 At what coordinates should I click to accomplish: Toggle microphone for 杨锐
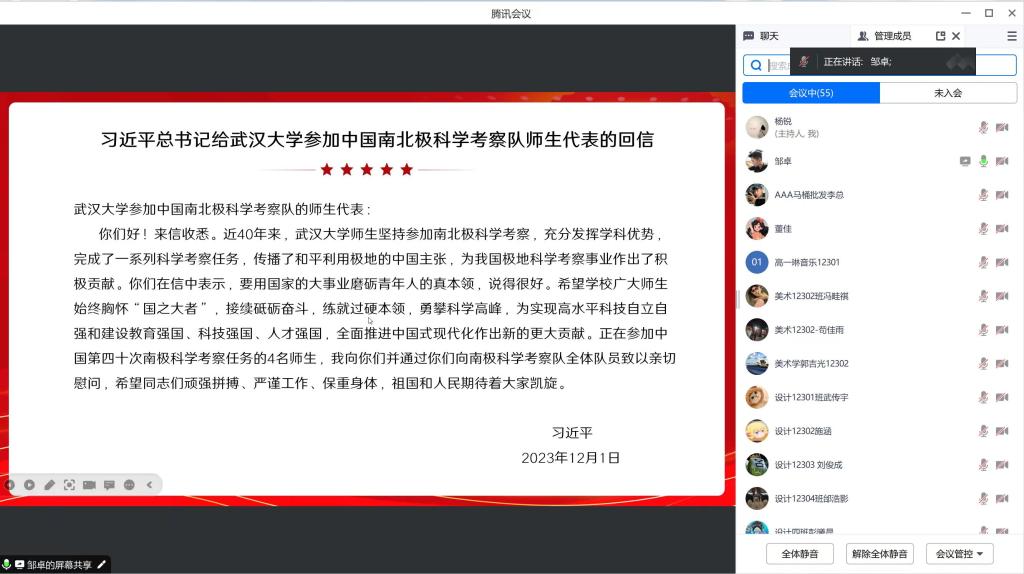coord(984,127)
